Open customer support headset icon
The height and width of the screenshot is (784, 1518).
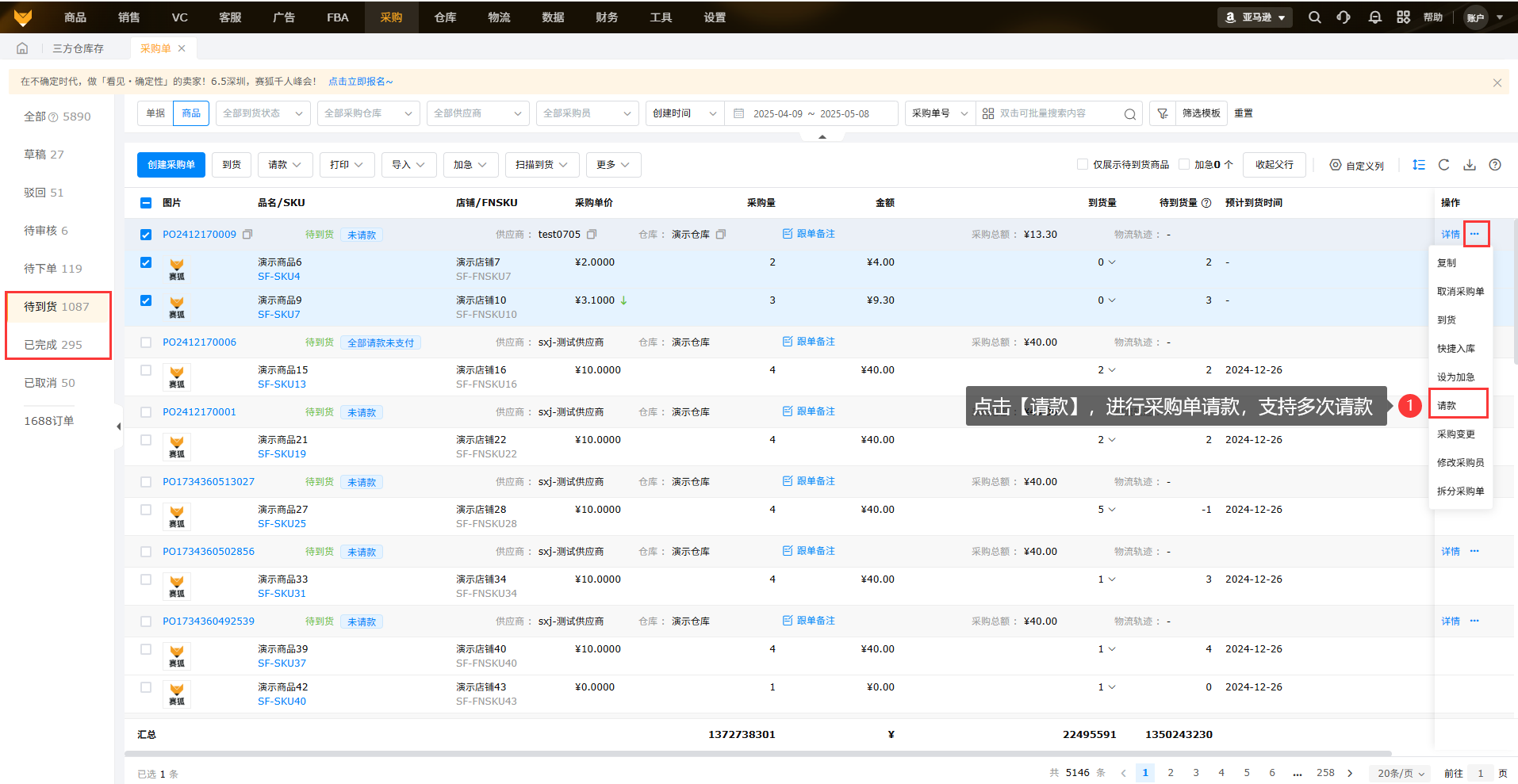pyautogui.click(x=1344, y=17)
